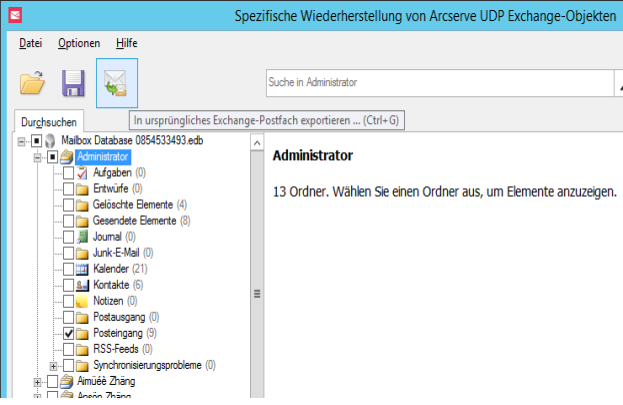Click the yellow Notizen note icon

click(x=82, y=301)
